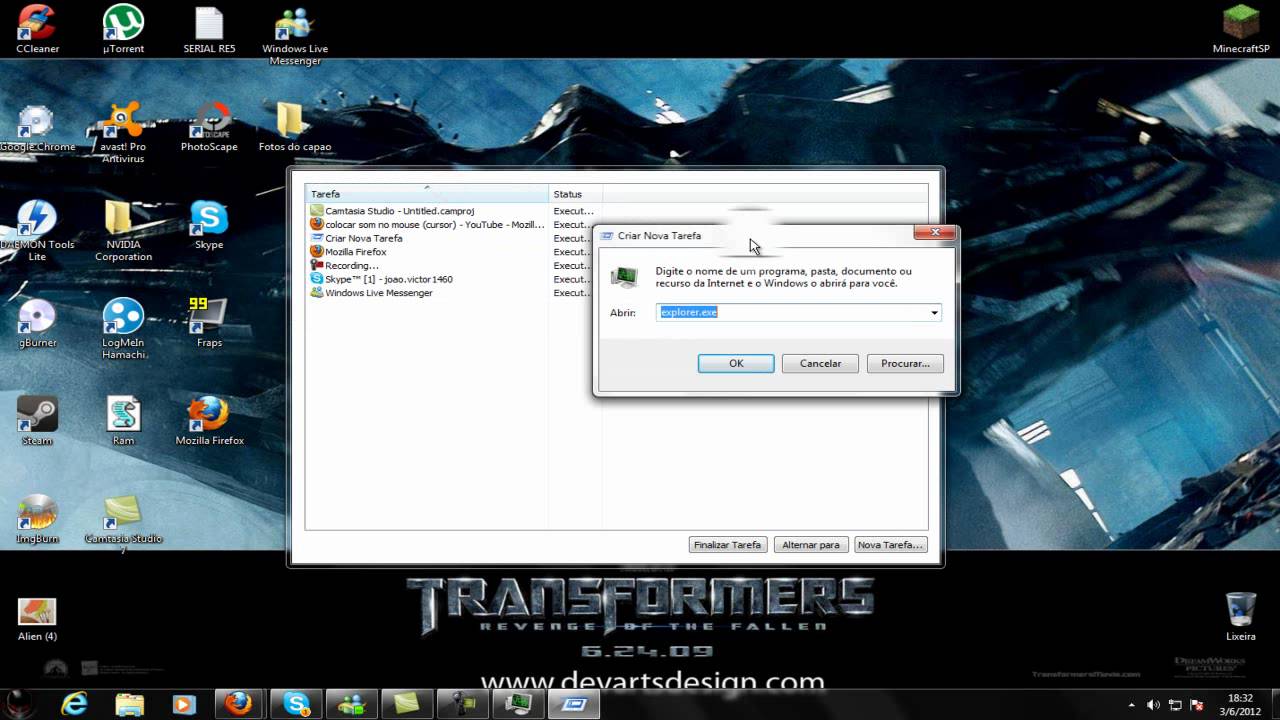Viewport: 1280px width, 720px height.
Task: Switch to Camtasia Studio taskbar button
Action: pos(408,704)
